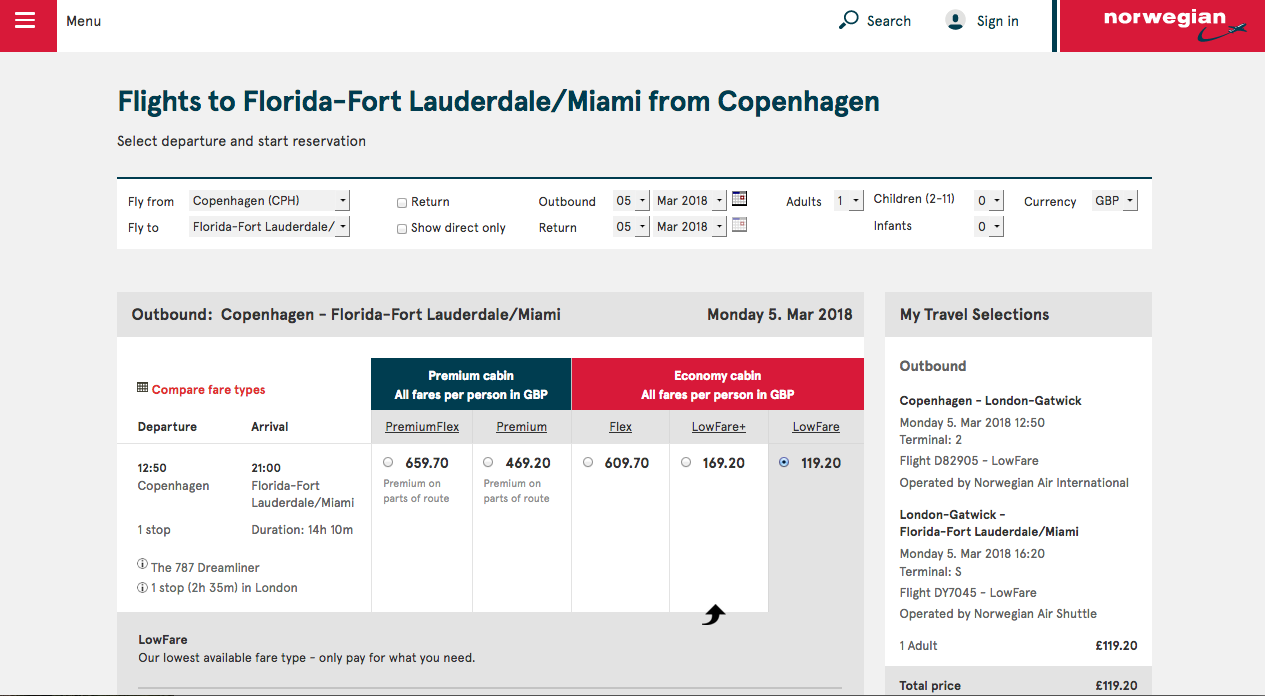Click info icon beside 1 stop in London
This screenshot has height=696, width=1265.
pos(143,586)
